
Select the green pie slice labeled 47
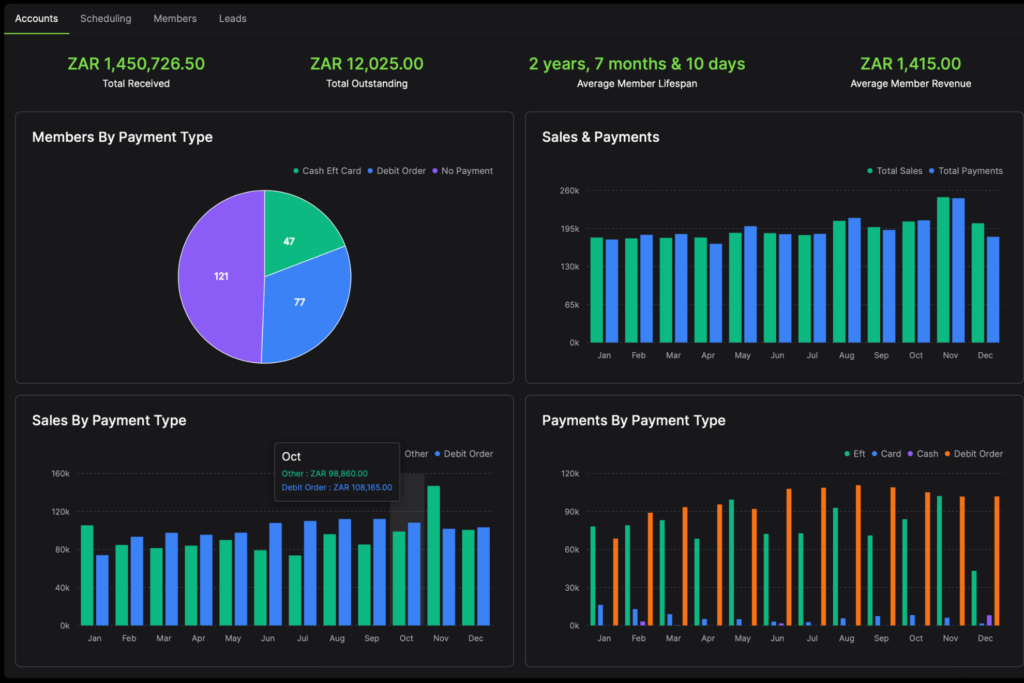click(x=289, y=241)
